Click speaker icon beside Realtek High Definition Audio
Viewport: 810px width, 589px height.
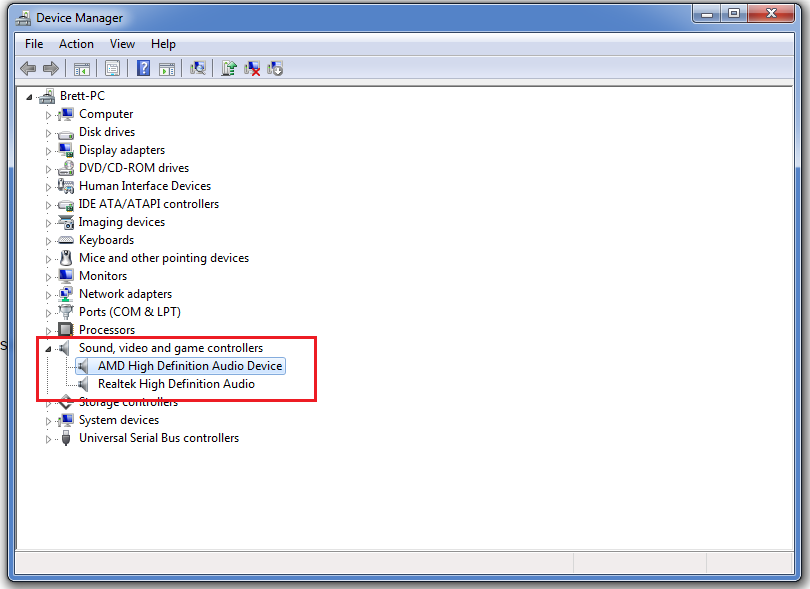point(83,384)
